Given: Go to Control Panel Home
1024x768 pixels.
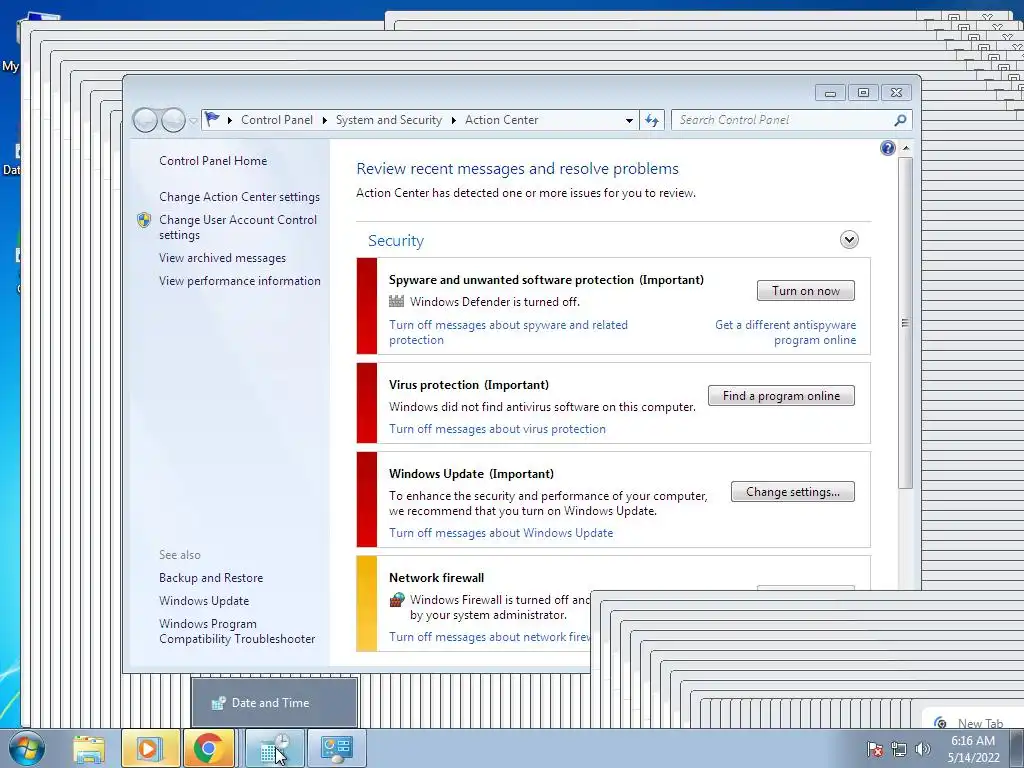Looking at the screenshot, I should (213, 161).
